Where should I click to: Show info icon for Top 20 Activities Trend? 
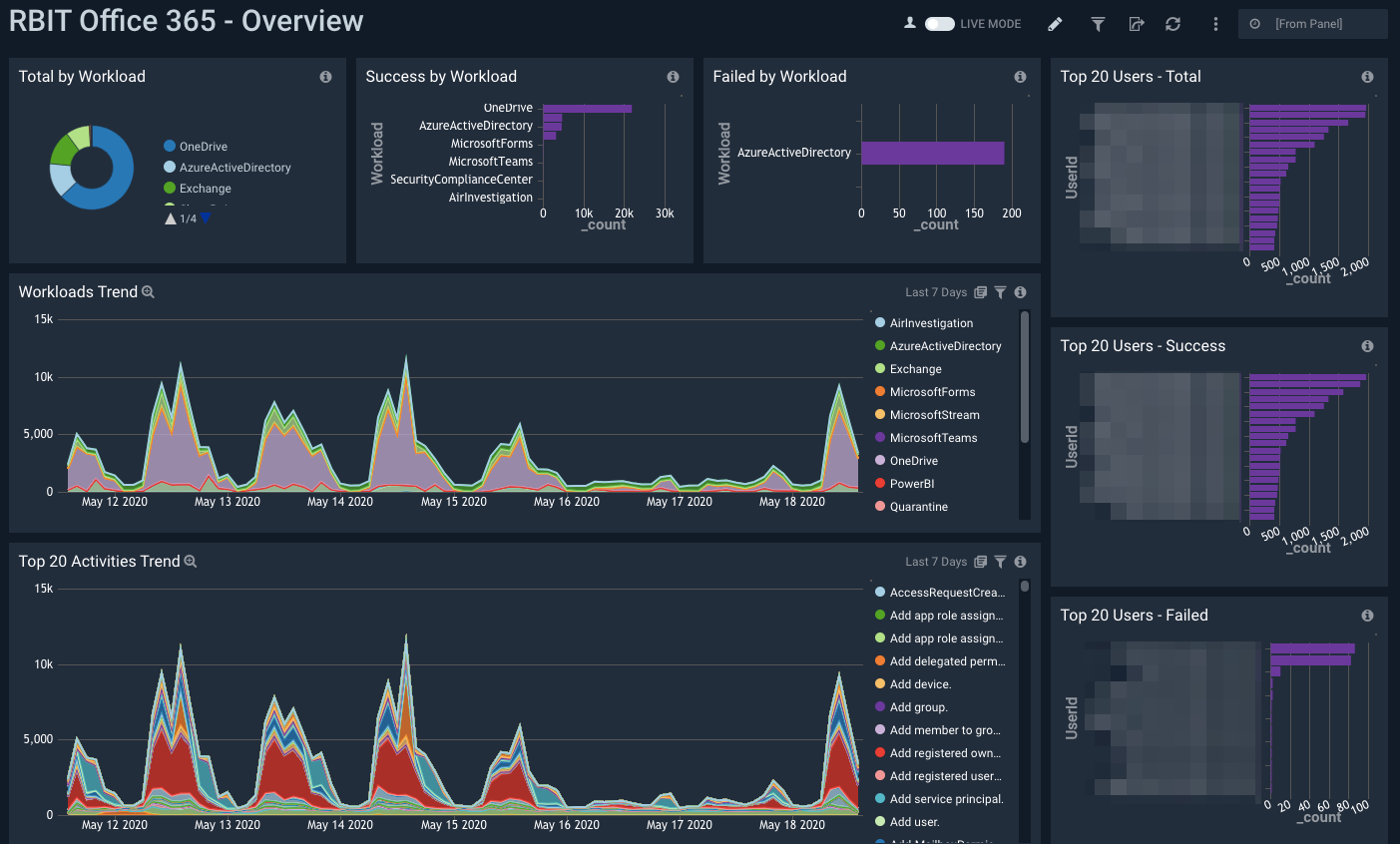(x=1020, y=562)
